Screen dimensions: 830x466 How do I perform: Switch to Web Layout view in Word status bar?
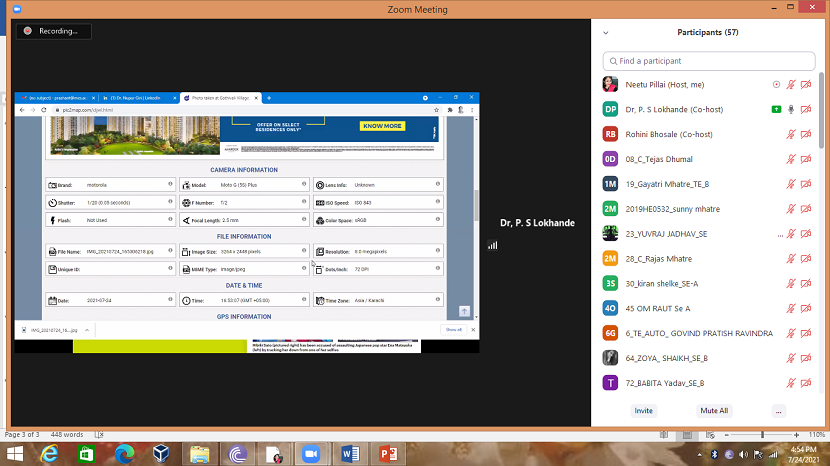[710, 435]
